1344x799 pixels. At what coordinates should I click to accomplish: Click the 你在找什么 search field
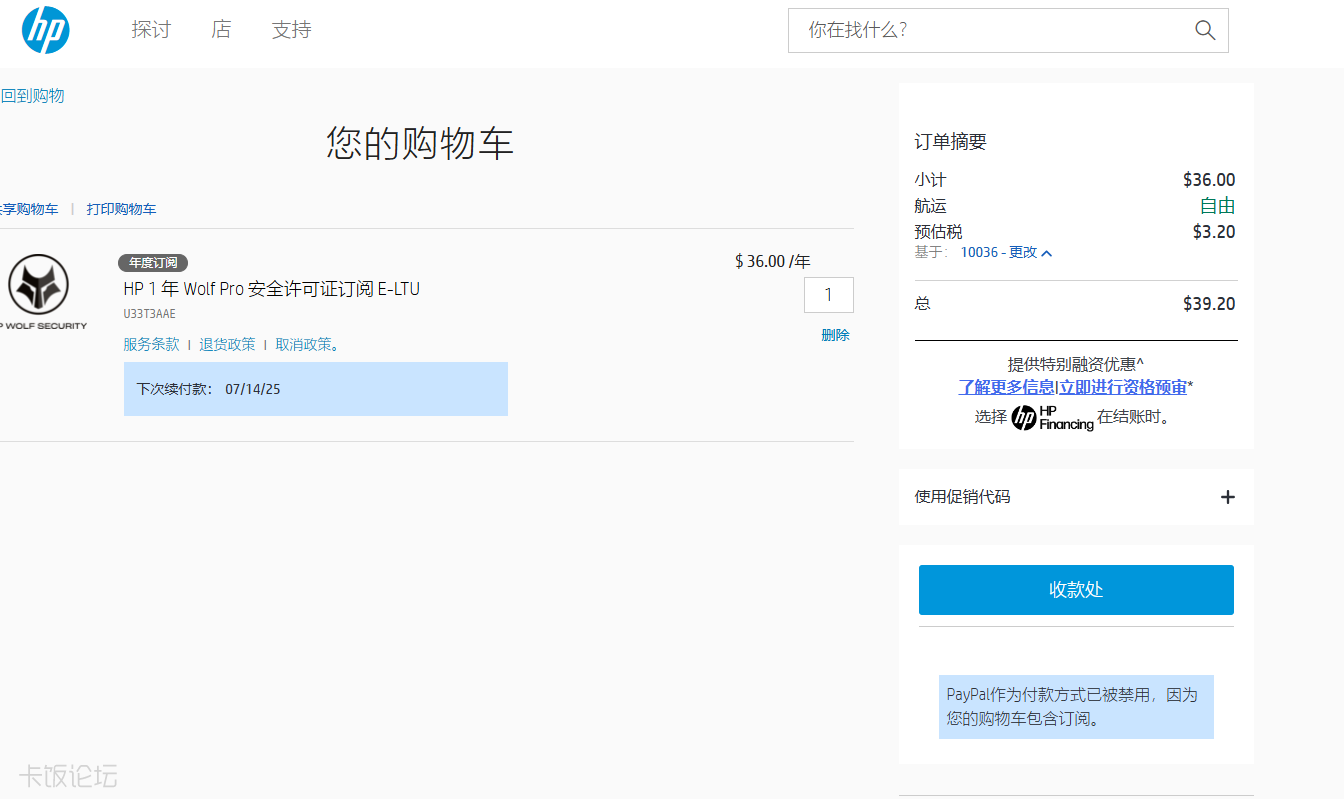(x=990, y=30)
